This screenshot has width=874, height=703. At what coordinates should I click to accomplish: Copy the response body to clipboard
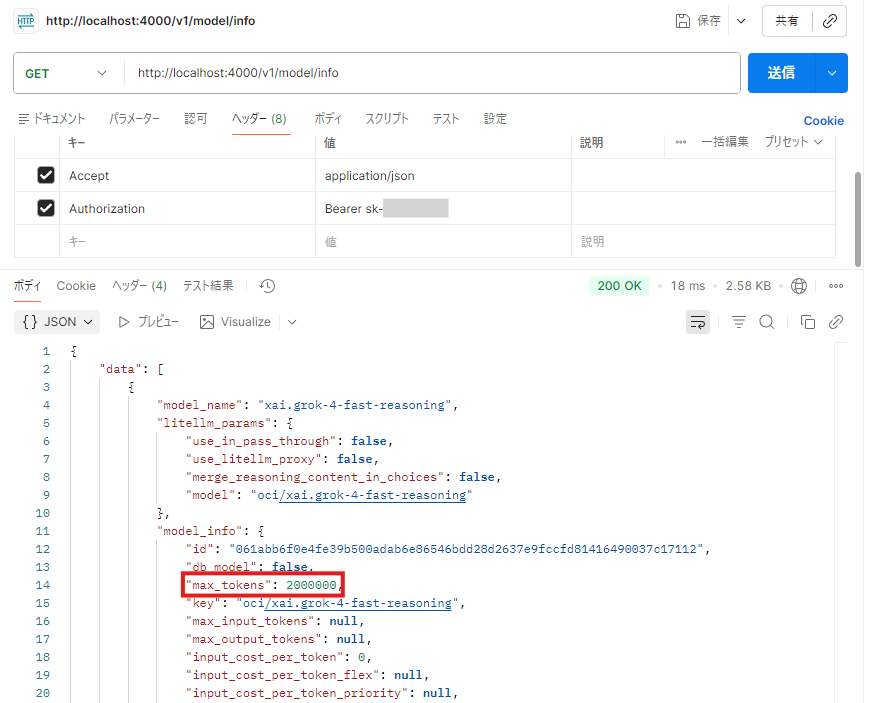click(x=808, y=322)
